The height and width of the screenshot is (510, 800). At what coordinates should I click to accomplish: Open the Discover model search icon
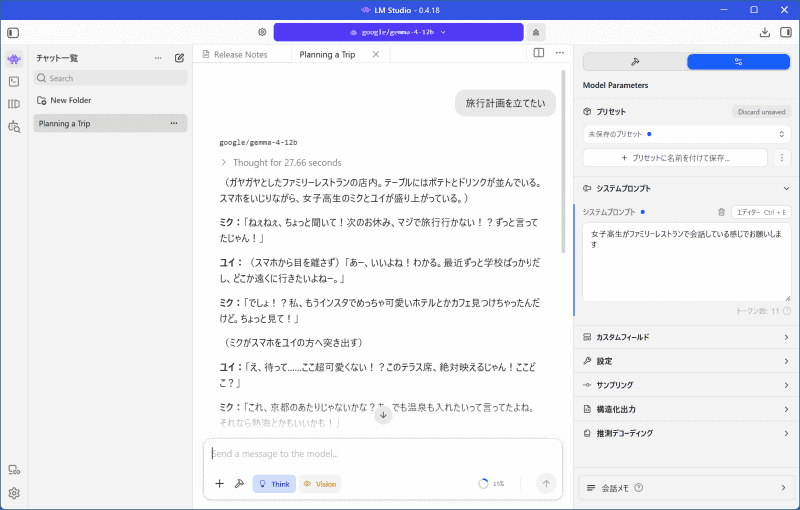click(x=14, y=127)
